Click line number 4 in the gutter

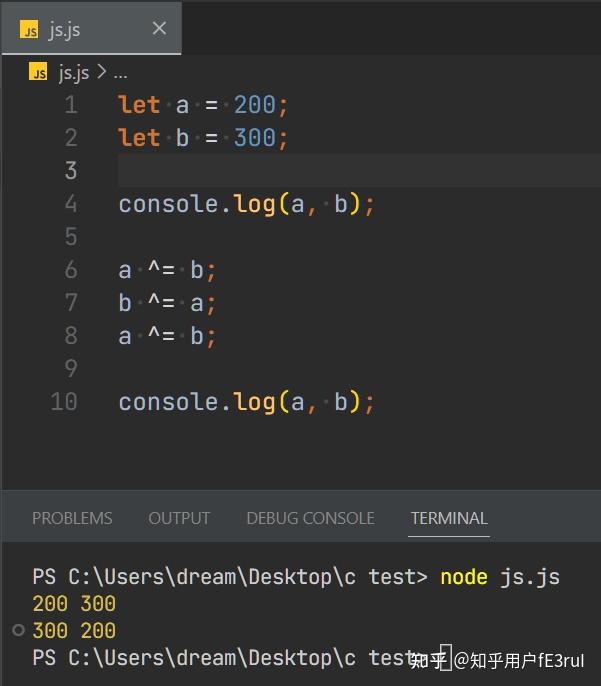(70, 204)
